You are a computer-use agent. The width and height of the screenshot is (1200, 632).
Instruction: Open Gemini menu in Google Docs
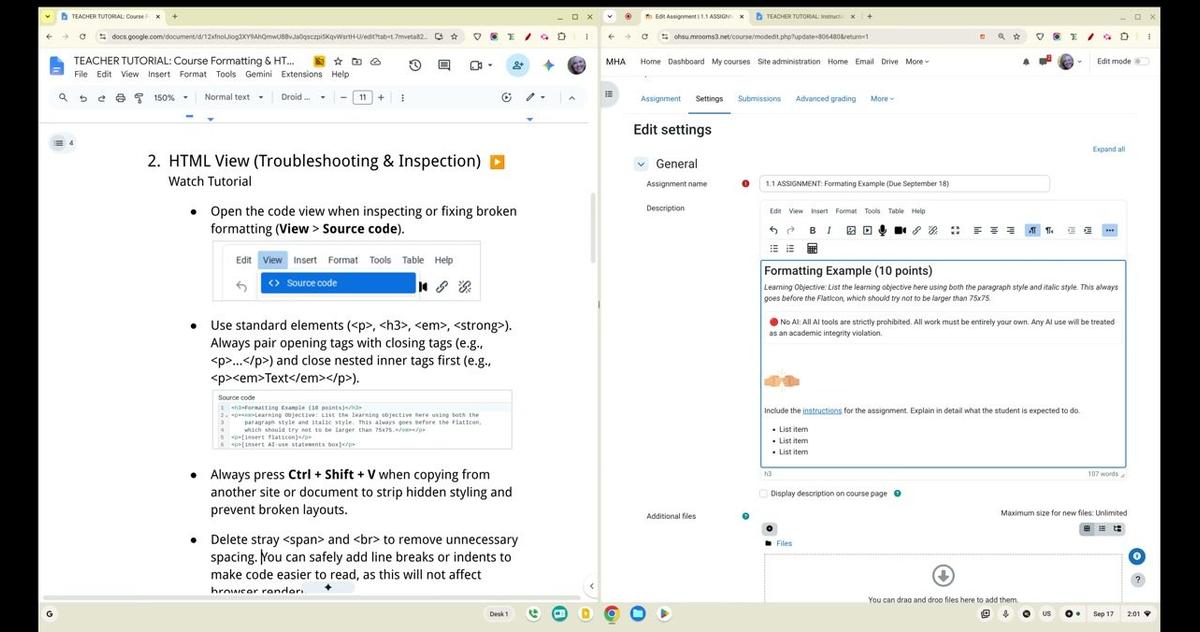[258, 74]
